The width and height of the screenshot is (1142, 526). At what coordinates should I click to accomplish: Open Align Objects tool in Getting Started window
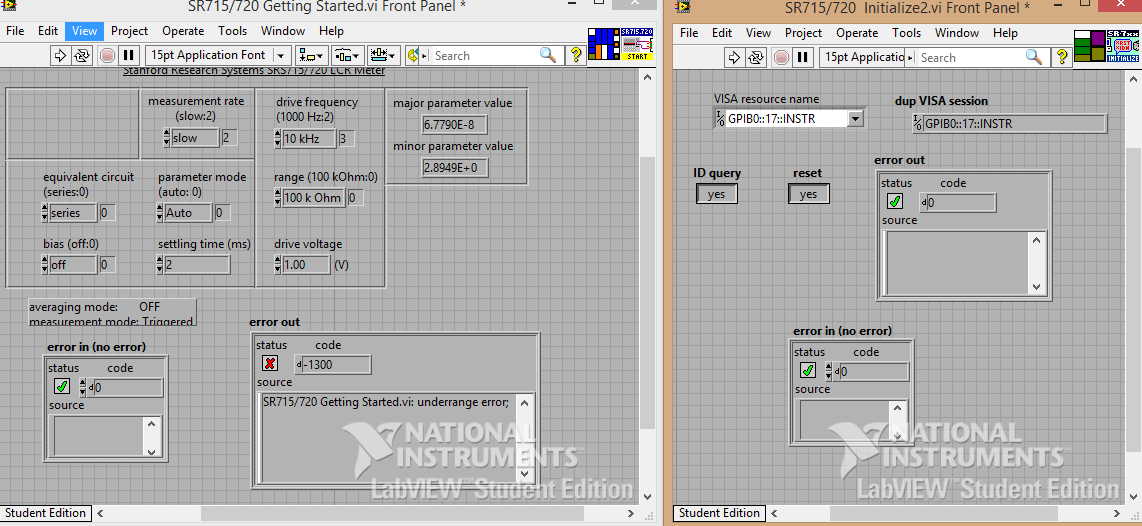click(x=312, y=55)
